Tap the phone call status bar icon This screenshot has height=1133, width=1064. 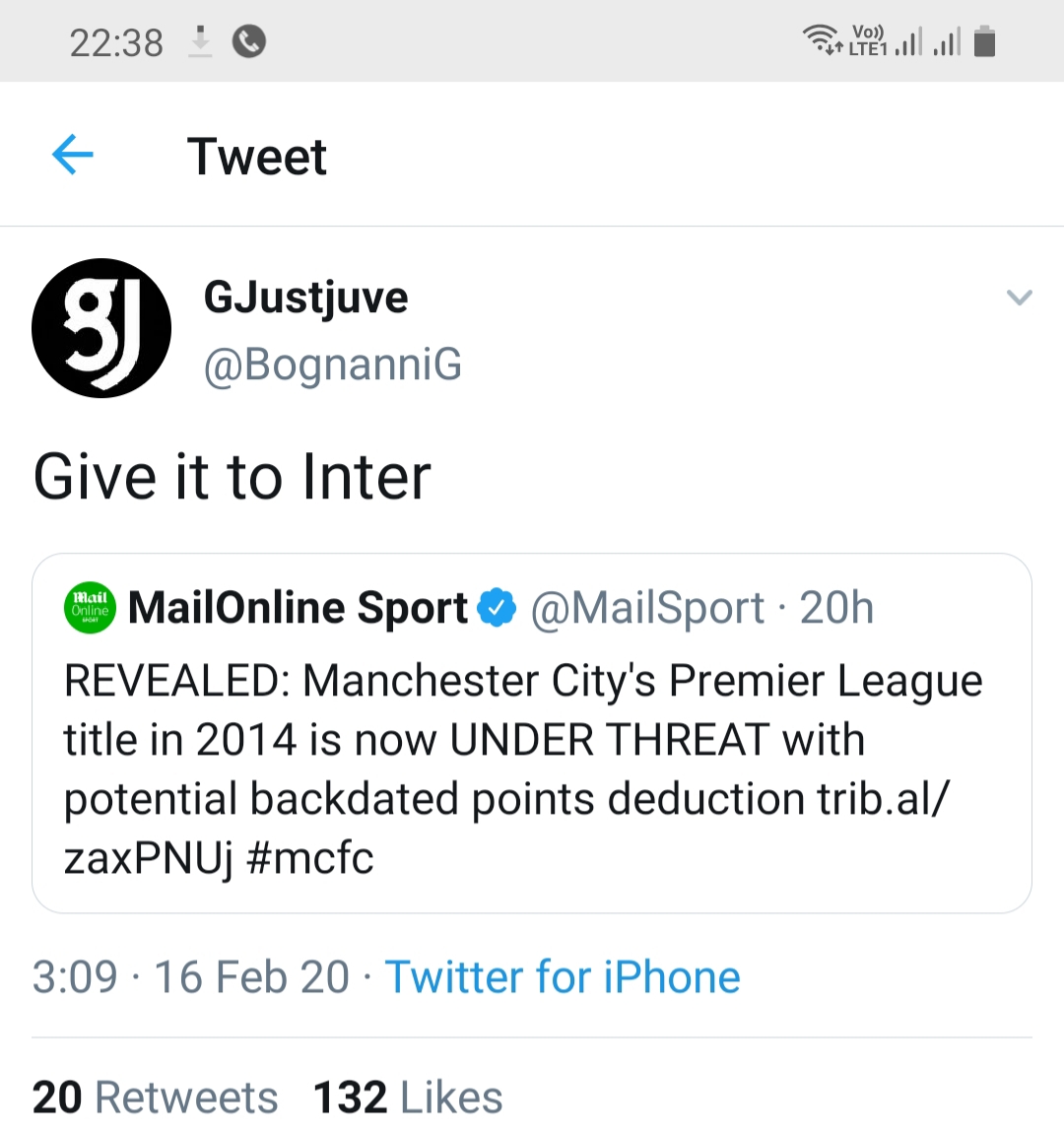point(249,41)
